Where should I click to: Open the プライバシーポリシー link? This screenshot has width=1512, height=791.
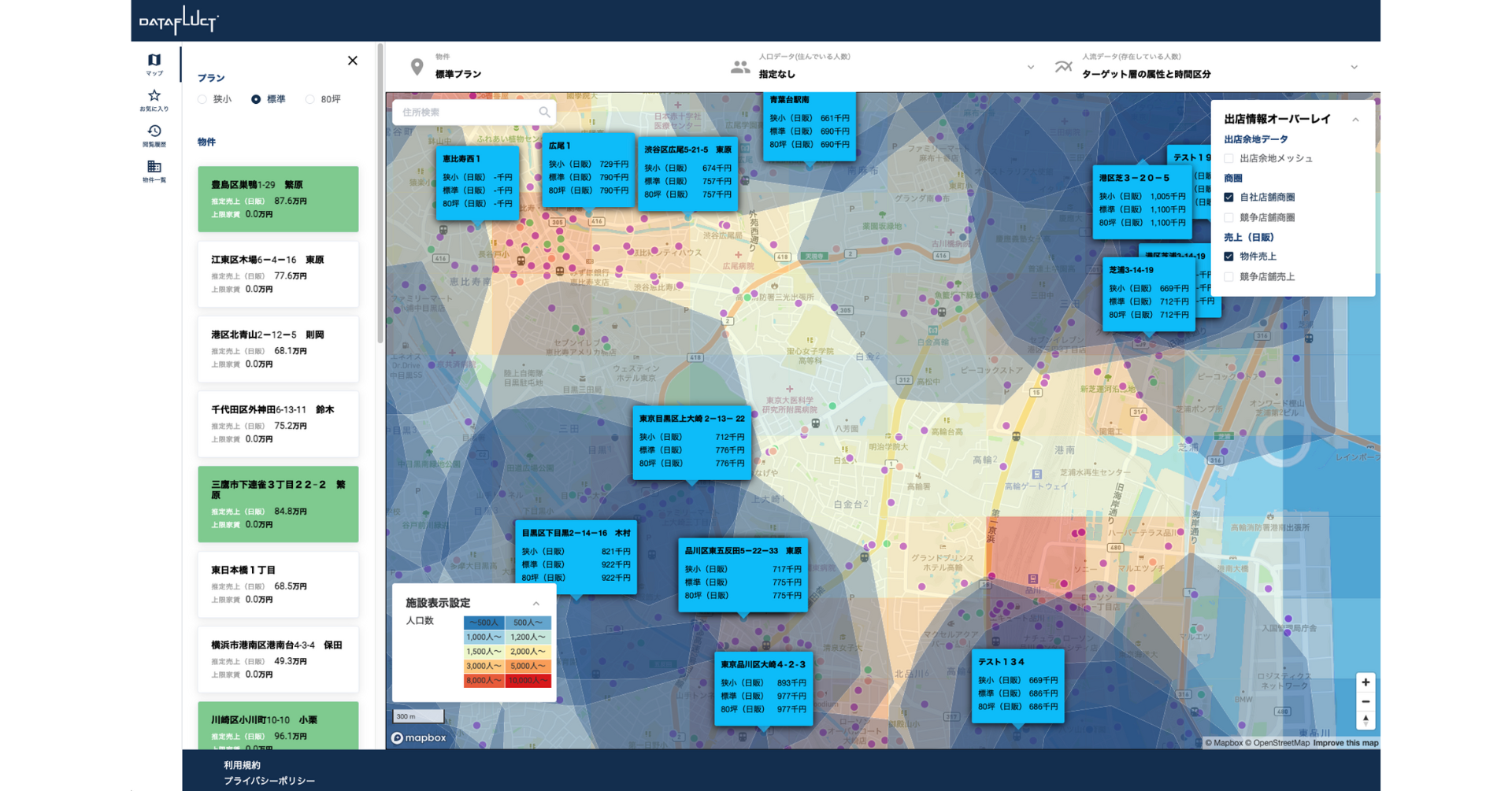(x=269, y=781)
